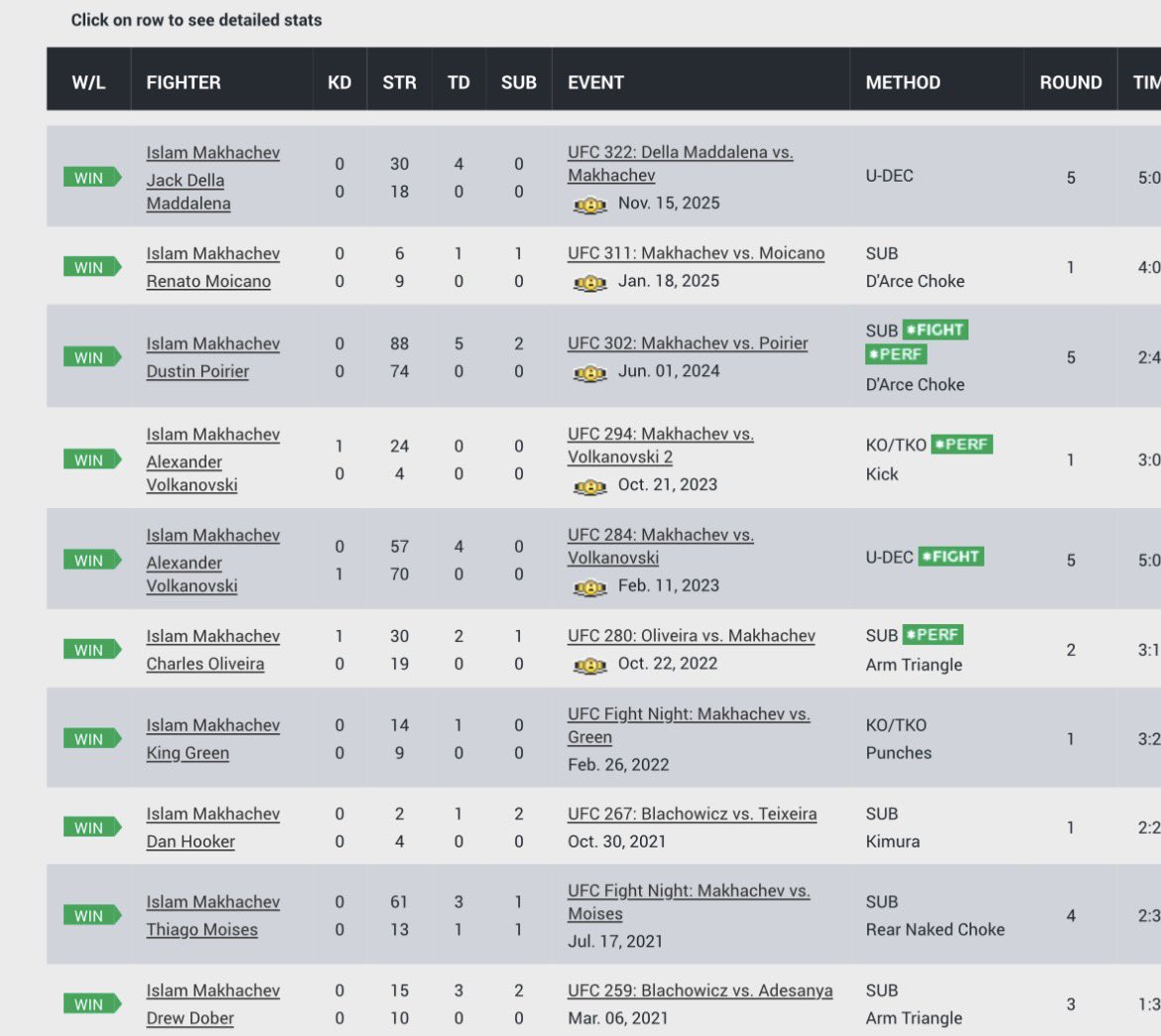The width and height of the screenshot is (1161, 1036).
Task: Click the SUB column header
Action: click(518, 82)
